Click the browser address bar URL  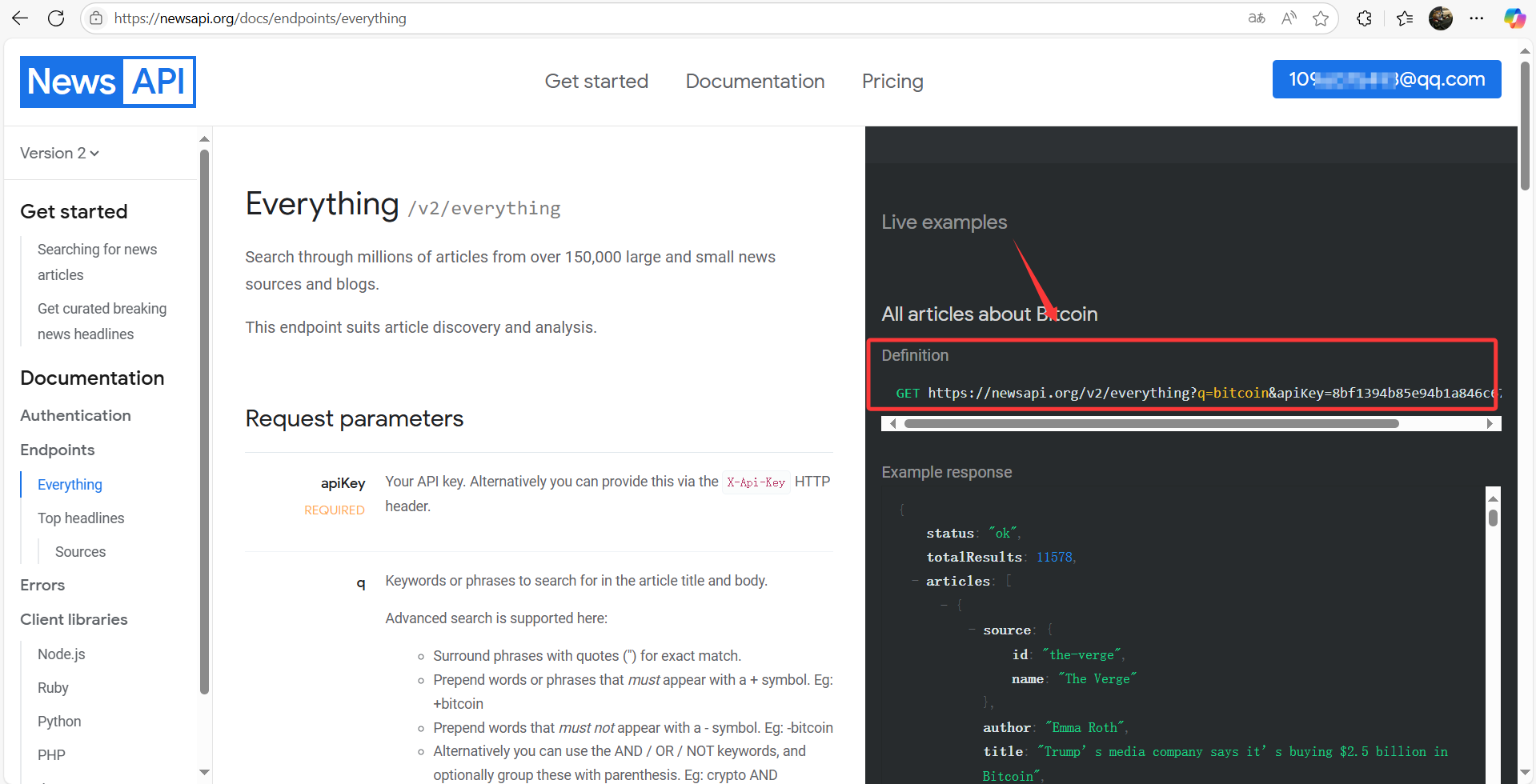(x=260, y=18)
